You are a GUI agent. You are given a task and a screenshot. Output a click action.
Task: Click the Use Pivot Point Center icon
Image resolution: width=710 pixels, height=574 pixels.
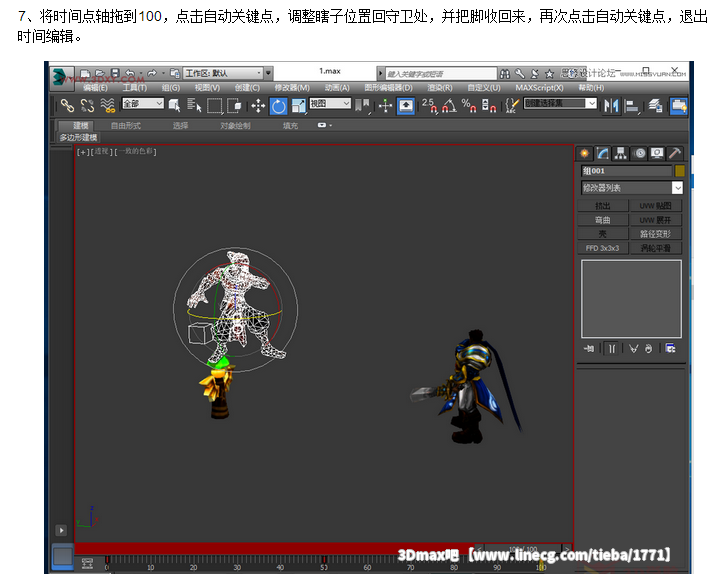pos(362,105)
